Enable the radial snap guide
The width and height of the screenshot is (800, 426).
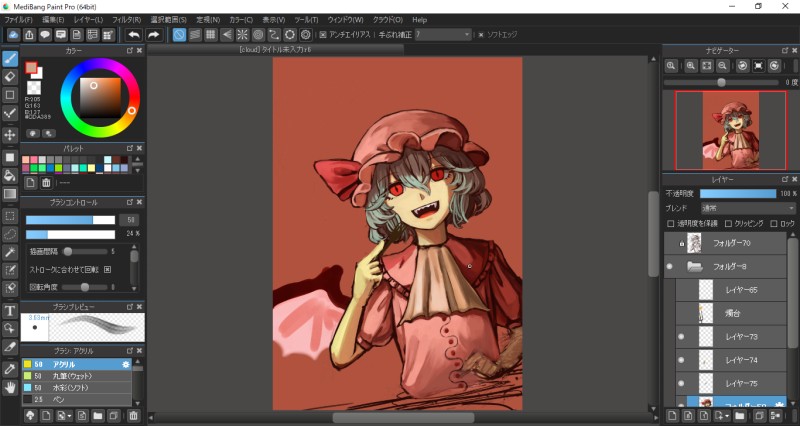point(242,35)
